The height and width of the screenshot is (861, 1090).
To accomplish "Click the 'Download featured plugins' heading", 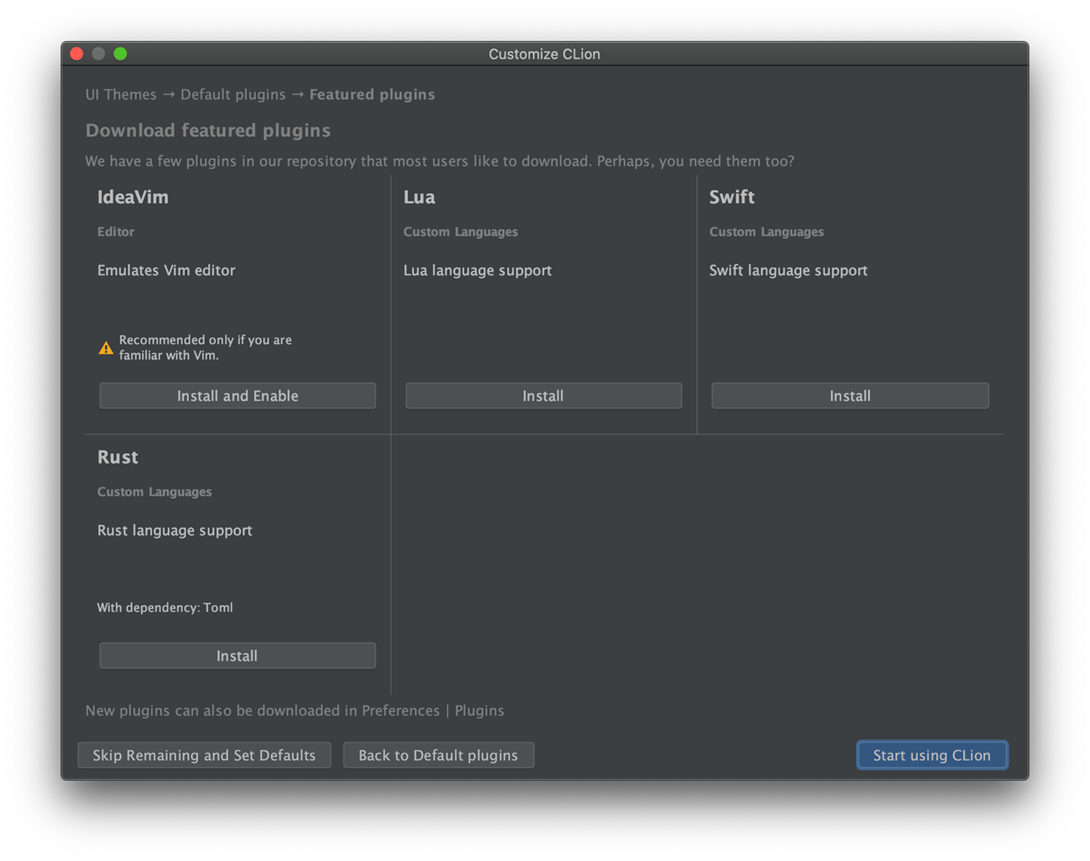I will 208,131.
